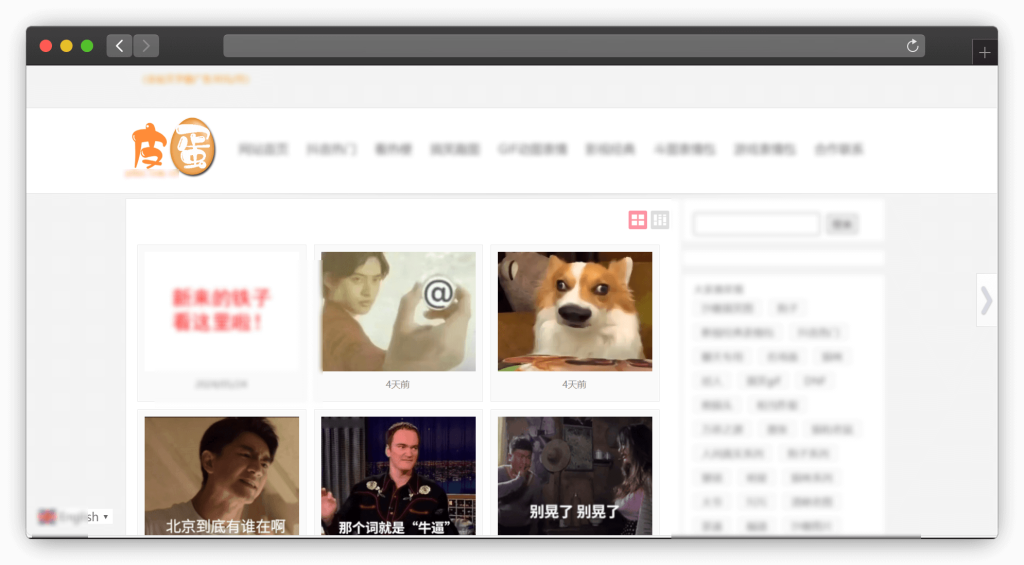Open the GIF nav menu item

[x=532, y=149]
